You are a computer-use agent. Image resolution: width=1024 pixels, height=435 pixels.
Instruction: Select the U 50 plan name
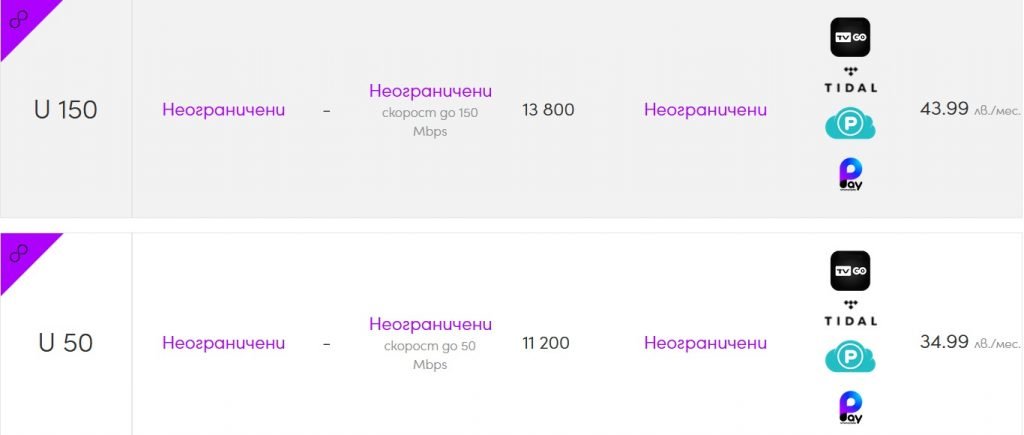pyautogui.click(x=65, y=343)
